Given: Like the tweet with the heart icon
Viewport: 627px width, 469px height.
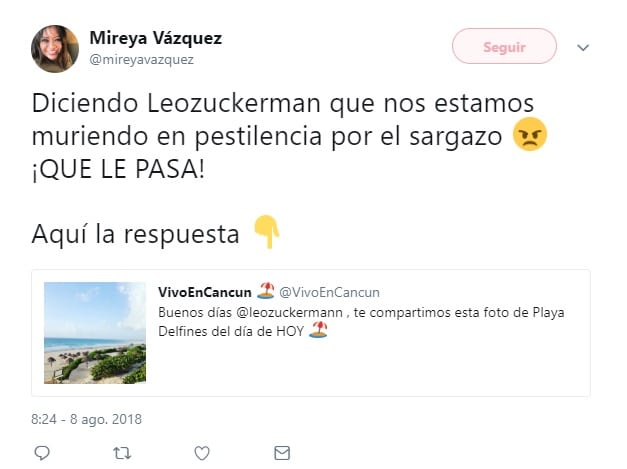Looking at the screenshot, I should coord(202,453).
